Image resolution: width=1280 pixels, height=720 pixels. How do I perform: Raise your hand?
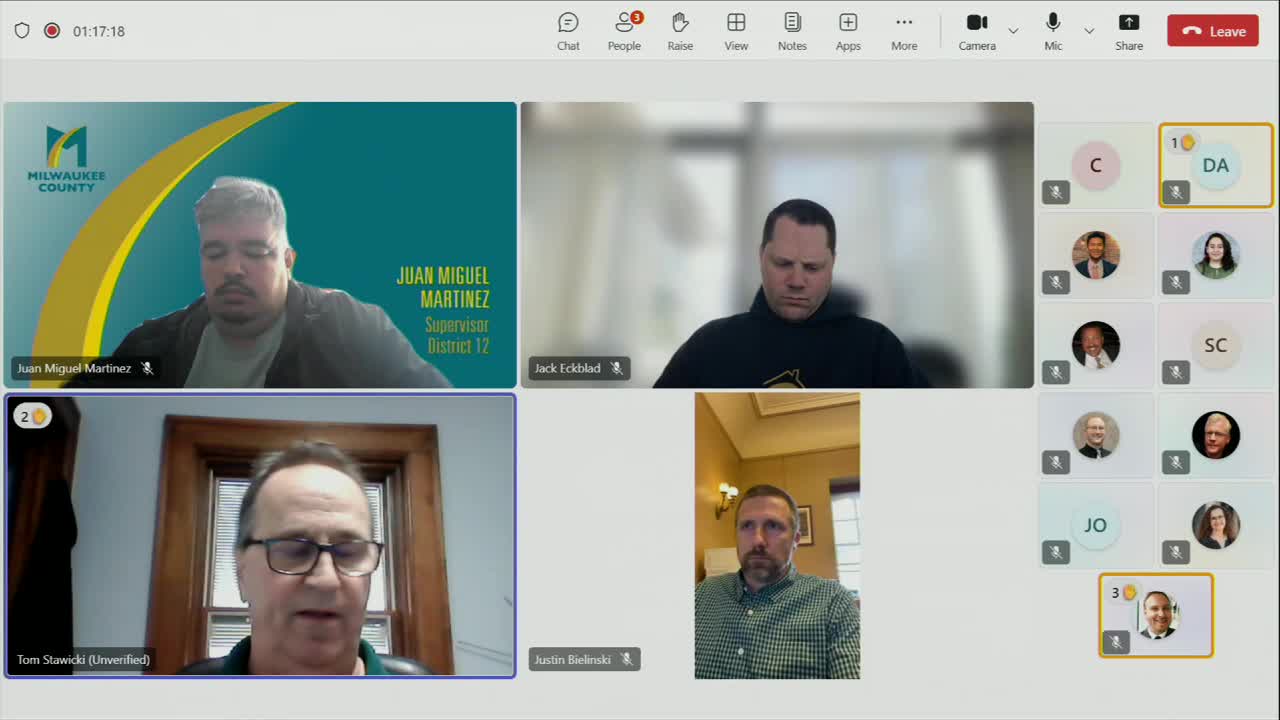point(680,32)
